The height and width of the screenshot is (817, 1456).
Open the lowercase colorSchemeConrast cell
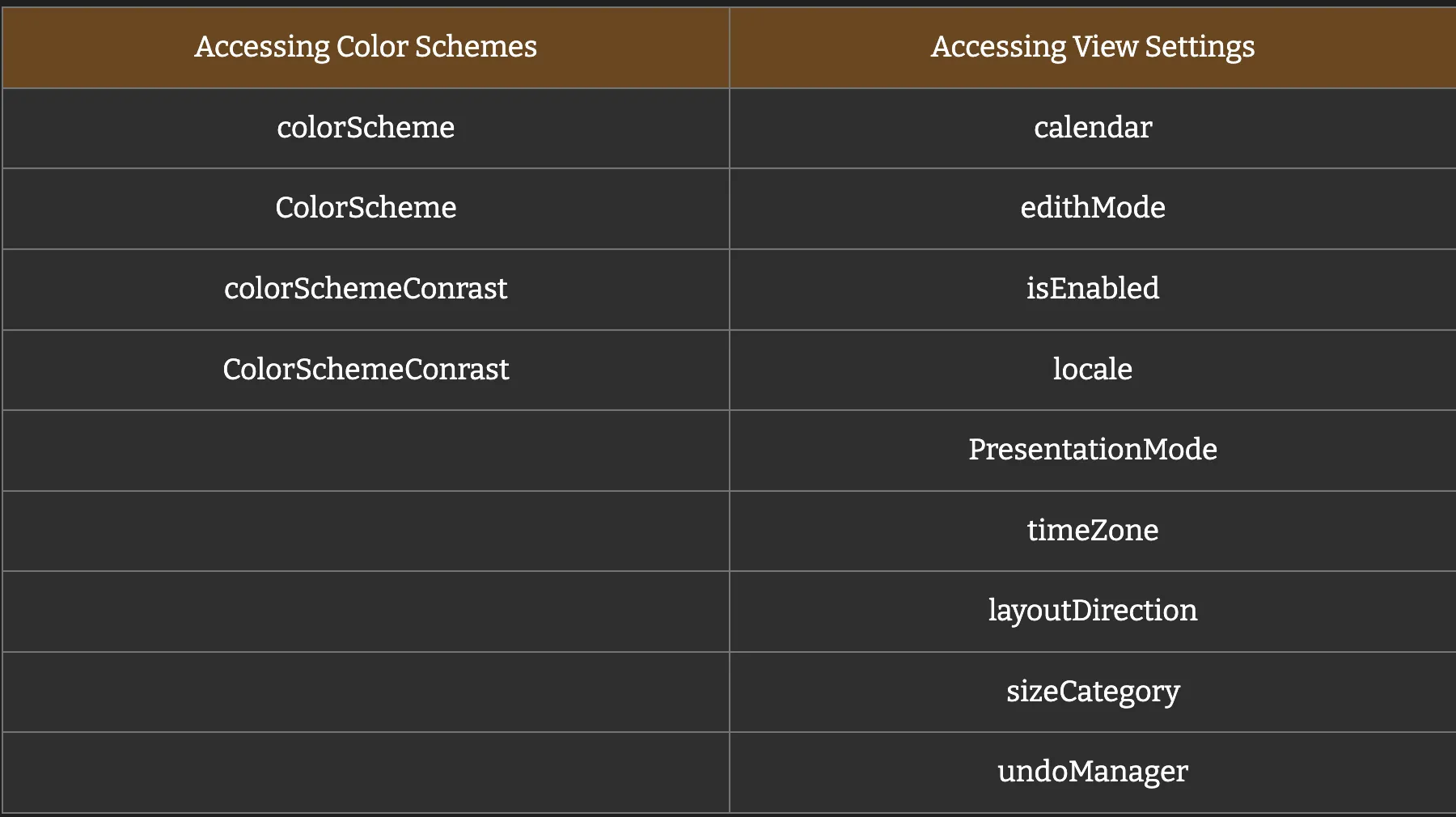(366, 289)
